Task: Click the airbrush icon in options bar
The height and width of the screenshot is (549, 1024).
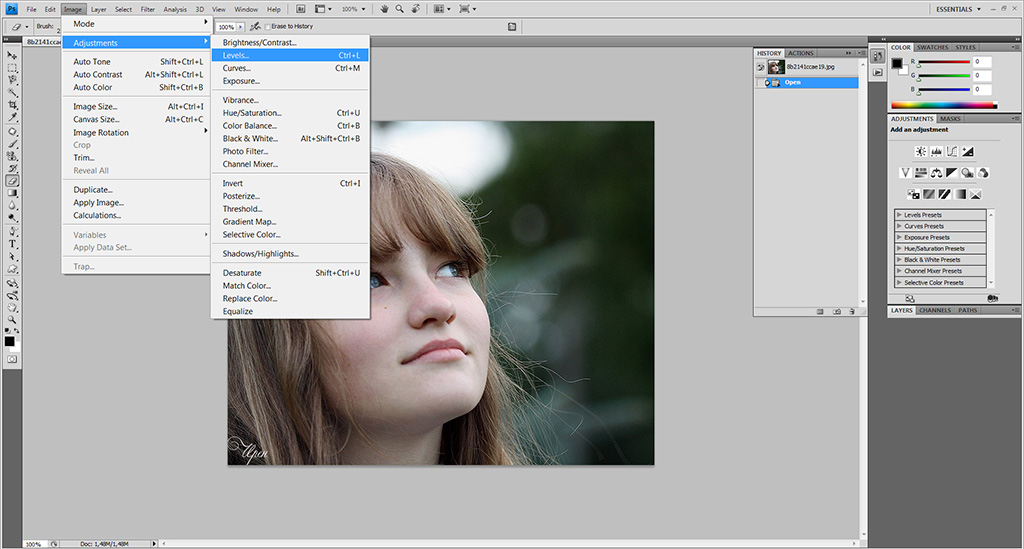Action: tap(255, 27)
